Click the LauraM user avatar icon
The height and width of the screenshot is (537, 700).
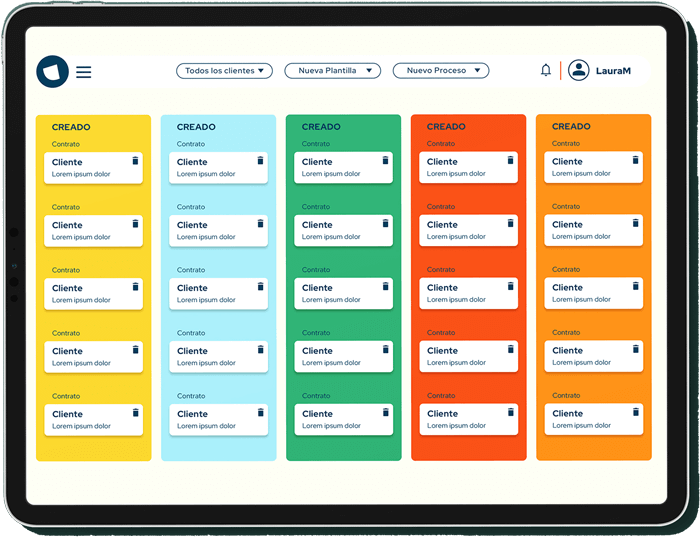578,71
